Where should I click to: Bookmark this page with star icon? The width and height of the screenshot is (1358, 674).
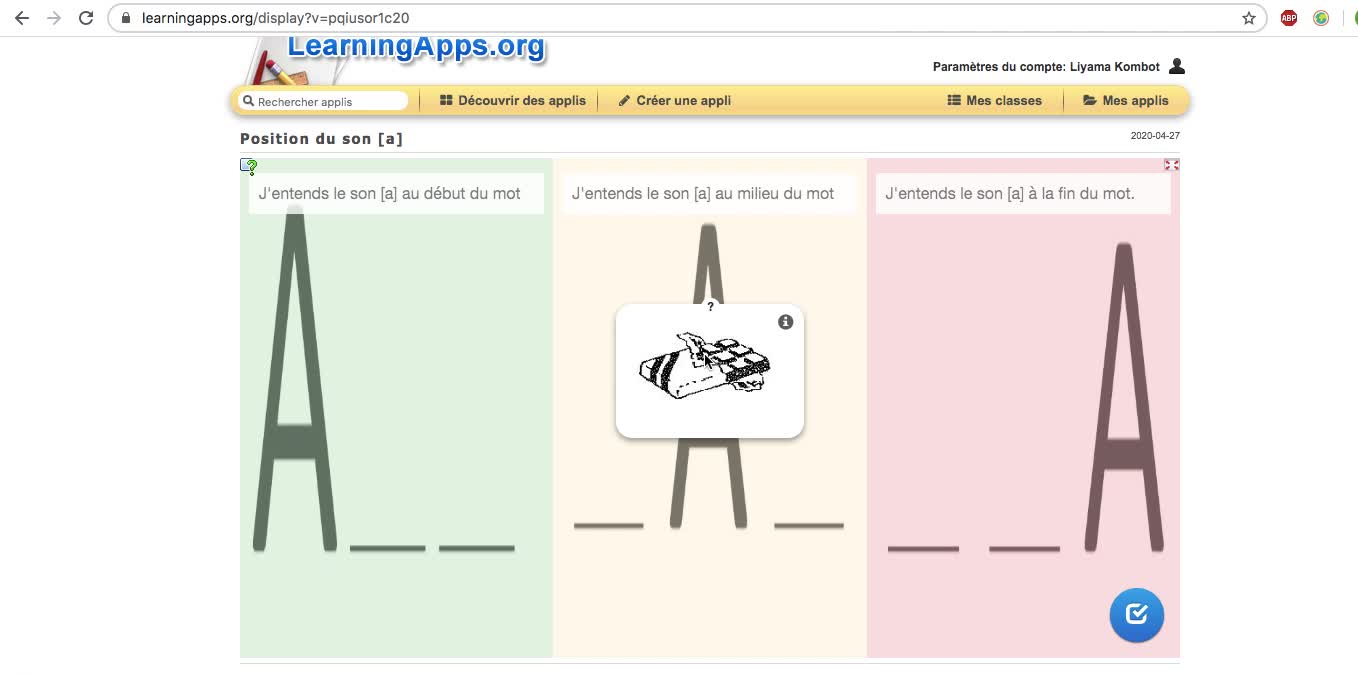click(x=1249, y=18)
